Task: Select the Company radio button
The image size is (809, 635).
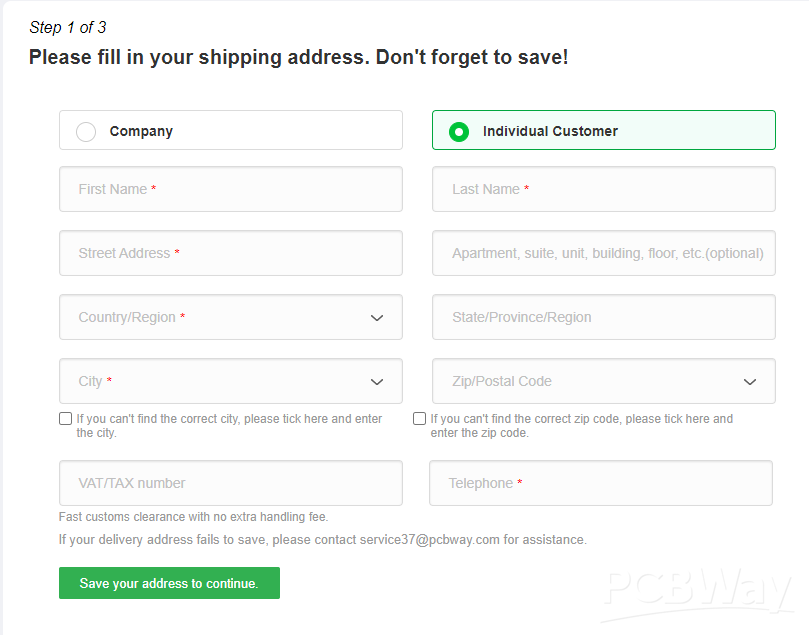Action: (x=87, y=131)
